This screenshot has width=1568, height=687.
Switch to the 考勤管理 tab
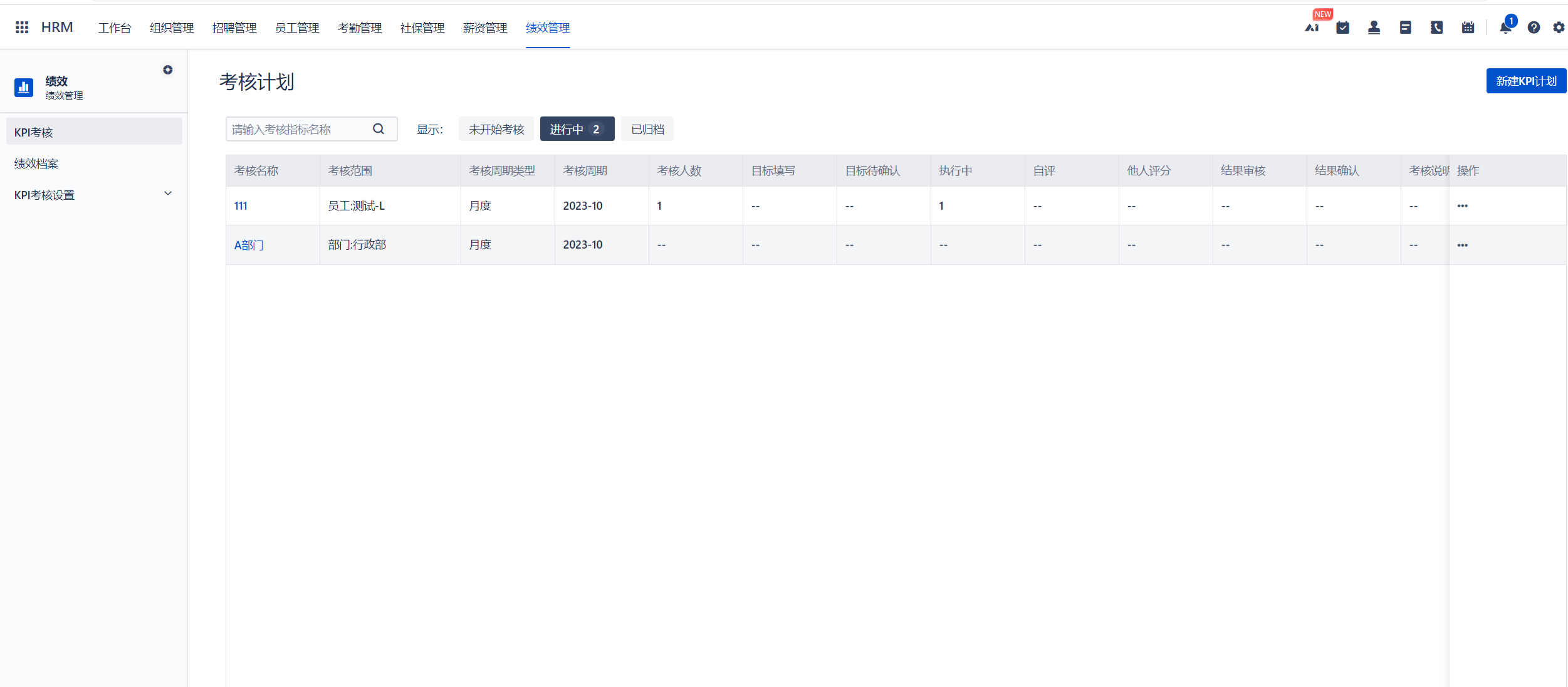(360, 28)
